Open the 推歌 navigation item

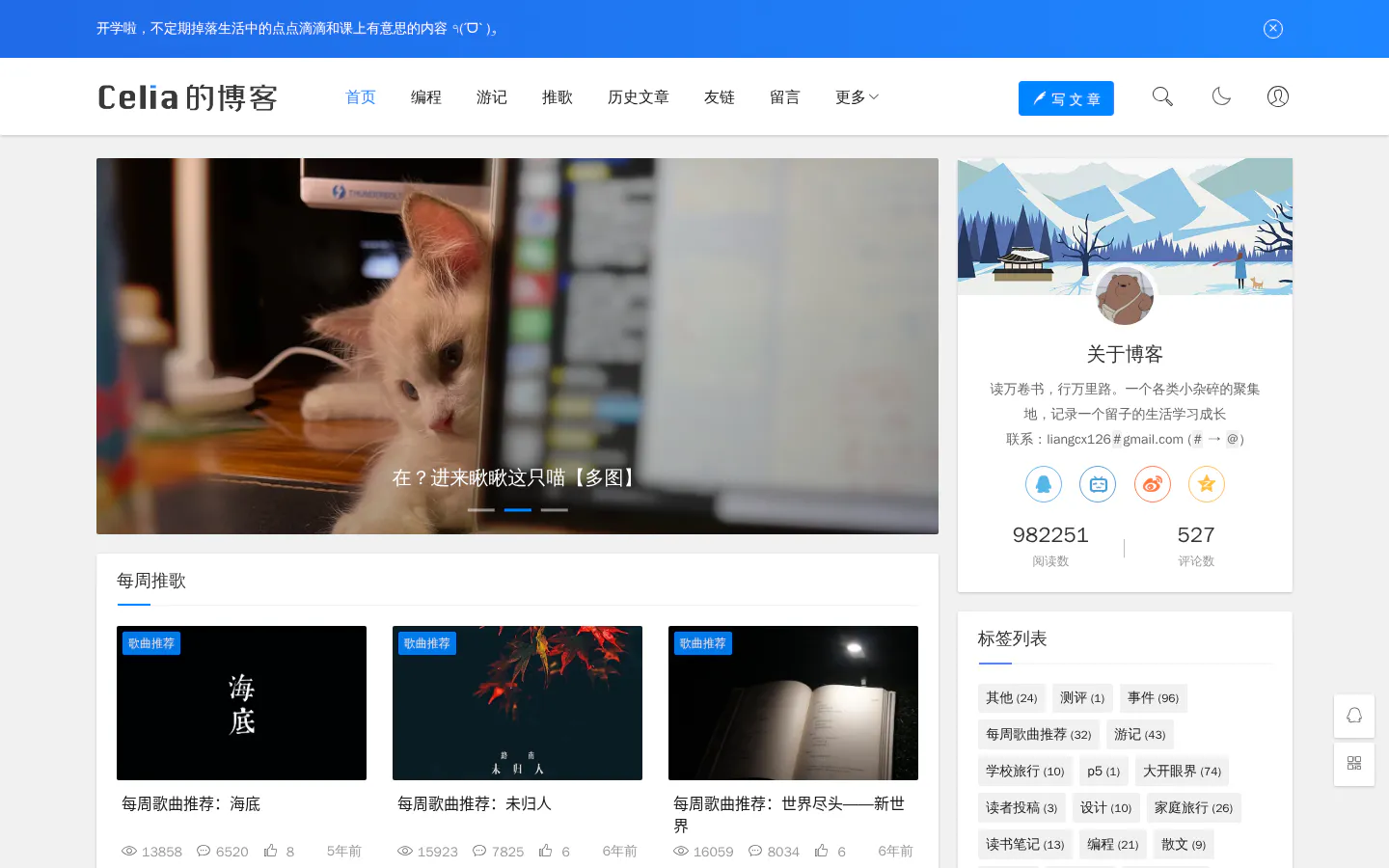558,97
